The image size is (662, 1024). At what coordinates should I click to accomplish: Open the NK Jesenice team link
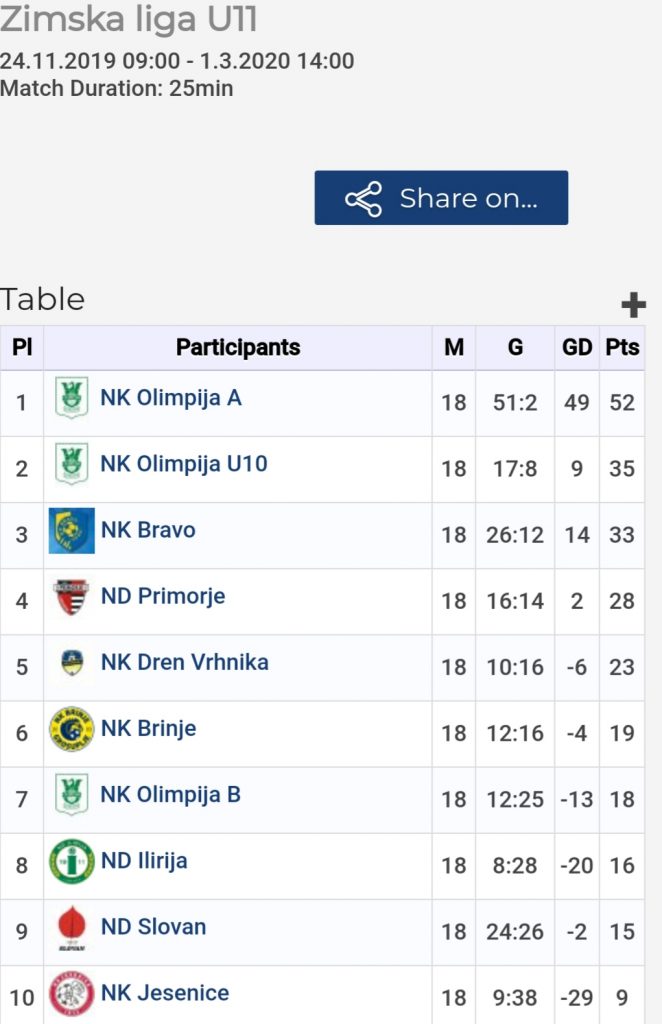coord(165,993)
